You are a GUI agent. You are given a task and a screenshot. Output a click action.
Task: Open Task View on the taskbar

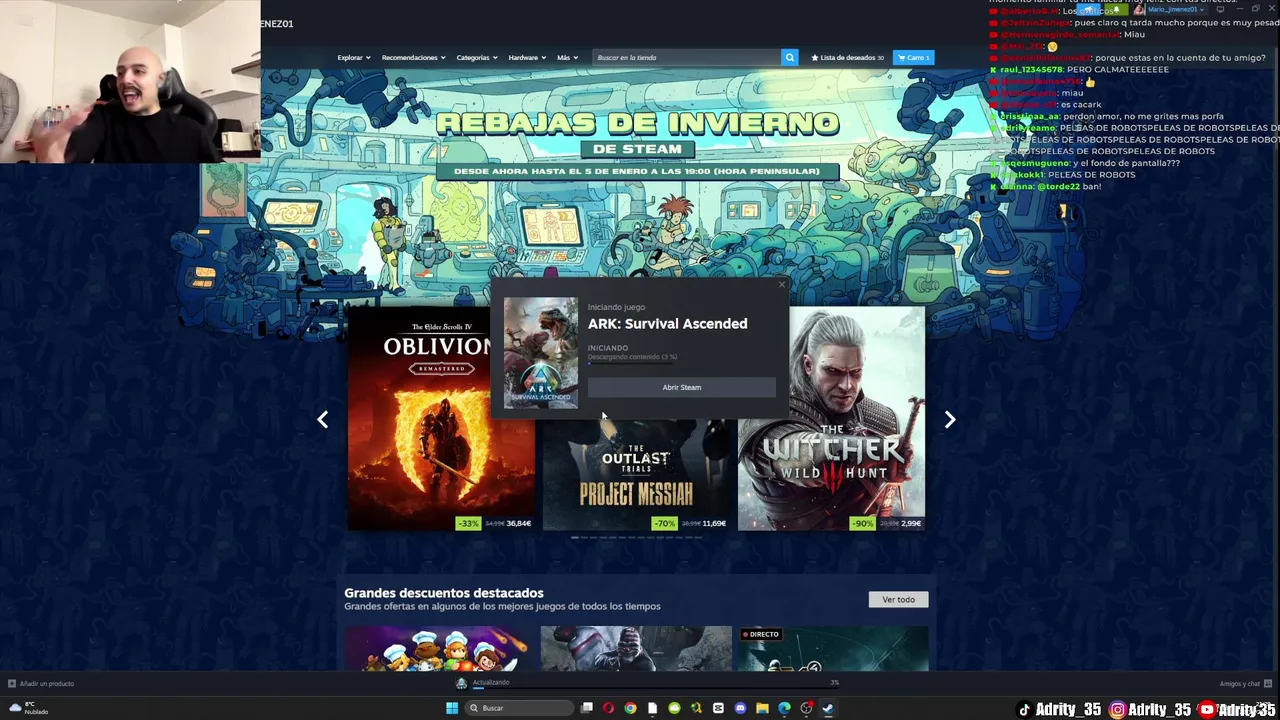pyautogui.click(x=587, y=708)
